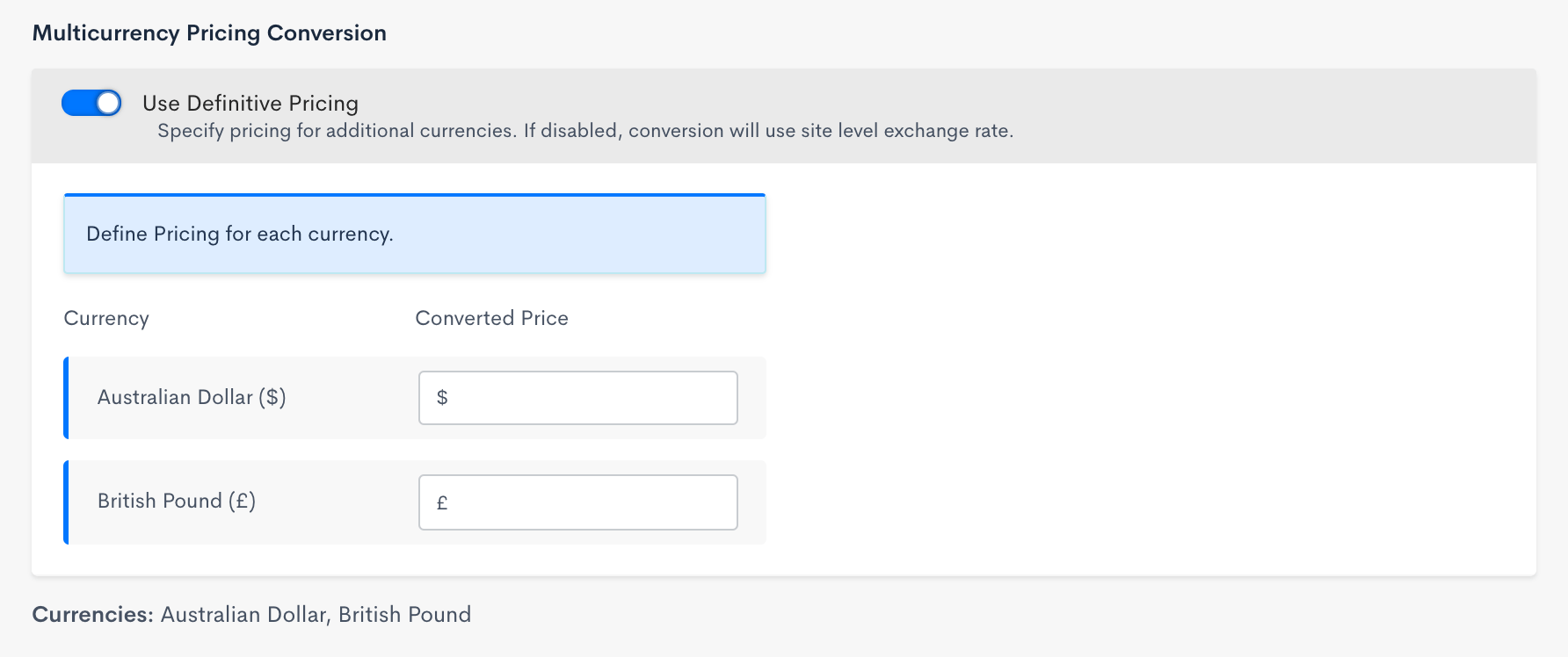Viewport: 1568px width, 657px height.
Task: Click the 'Define Pricing for each currency.' notice
Action: pos(415,234)
